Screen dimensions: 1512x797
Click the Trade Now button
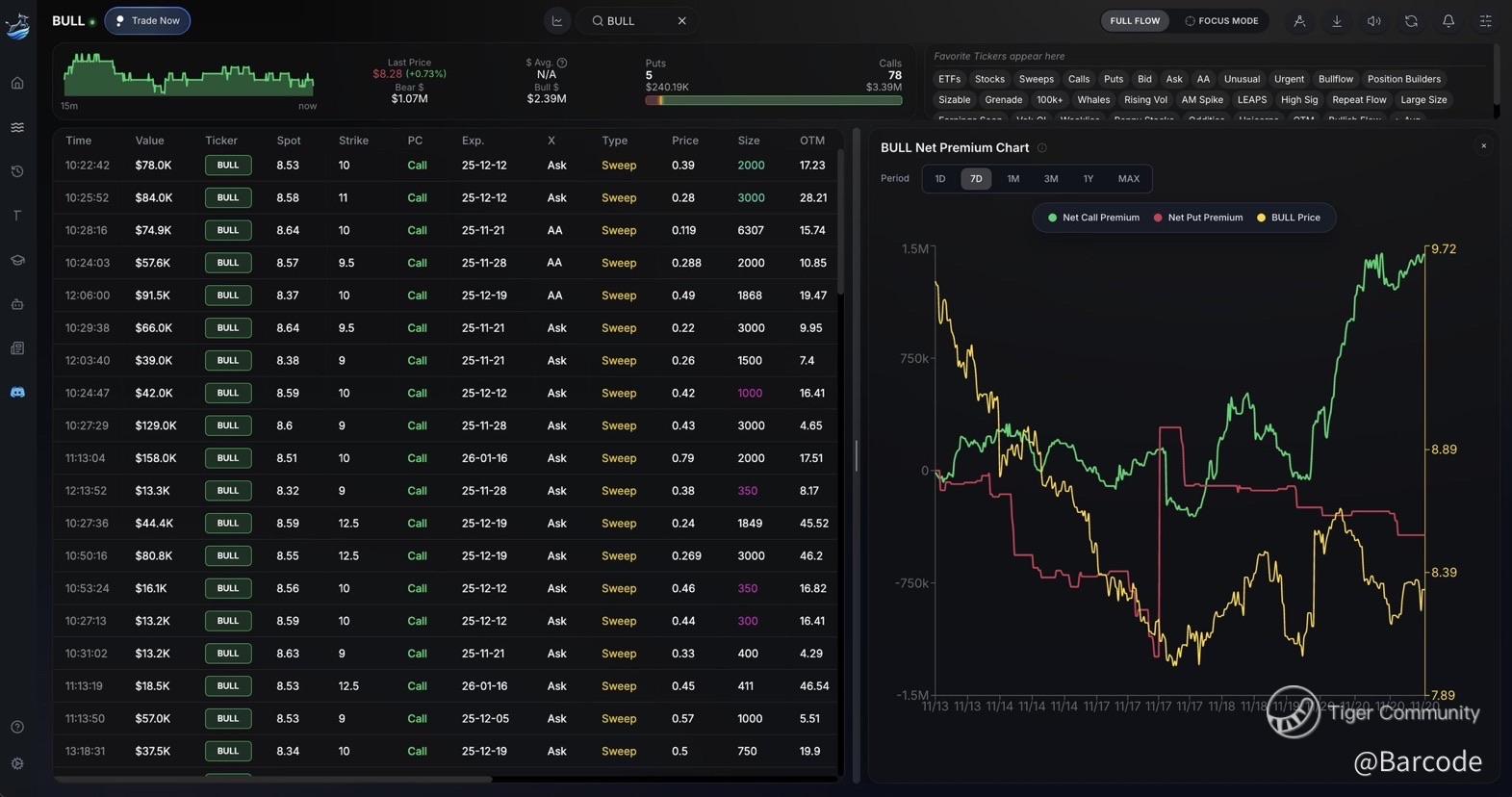point(147,20)
